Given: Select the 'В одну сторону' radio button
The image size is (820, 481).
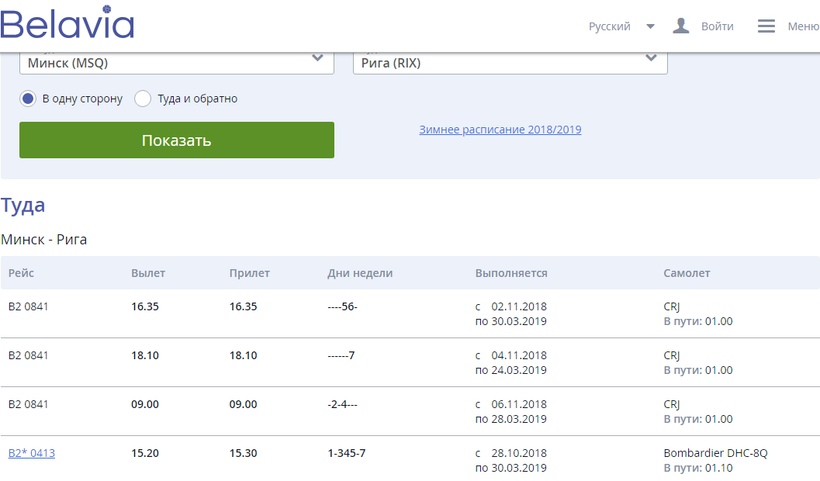Looking at the screenshot, I should [x=28, y=99].
